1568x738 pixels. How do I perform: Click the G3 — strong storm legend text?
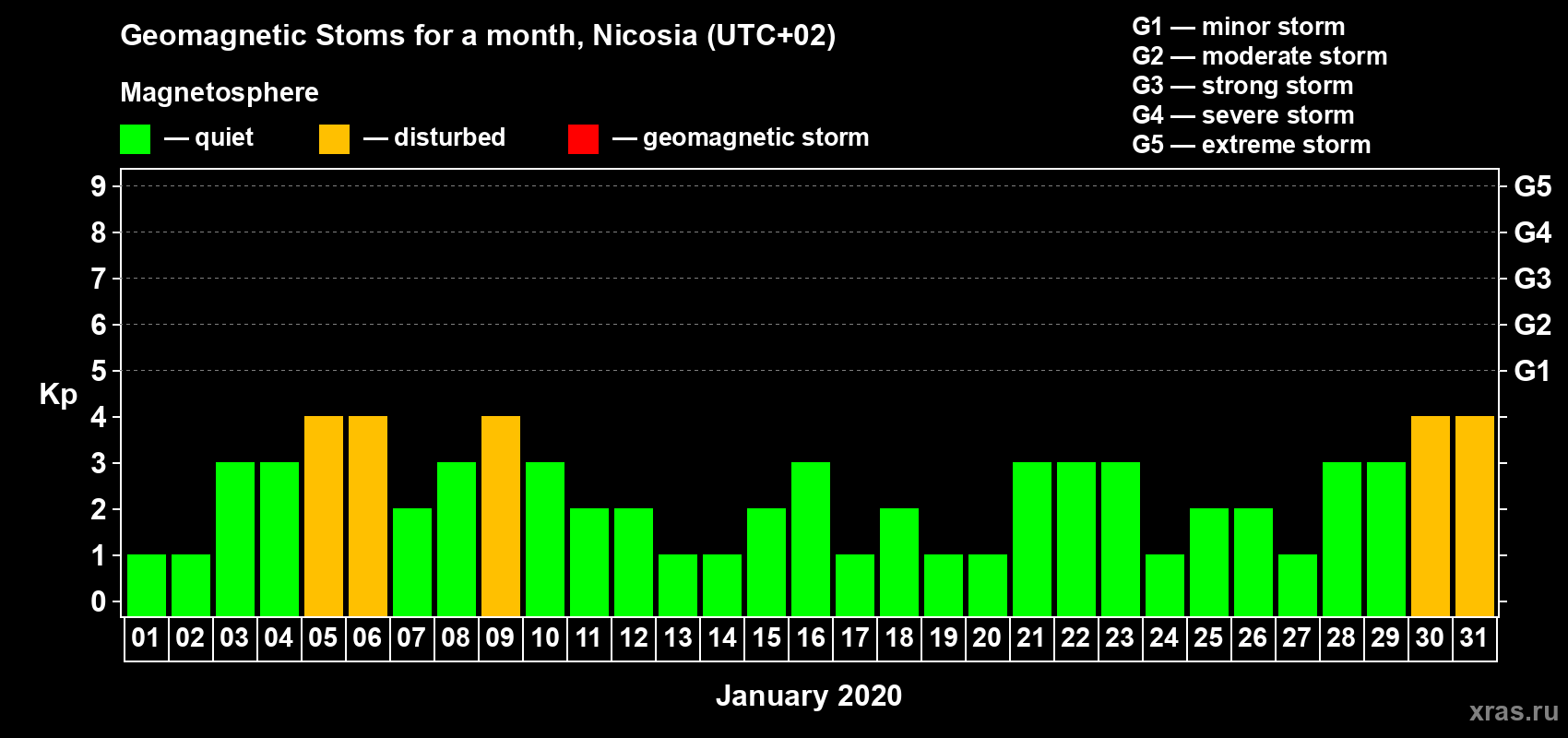click(x=1242, y=86)
